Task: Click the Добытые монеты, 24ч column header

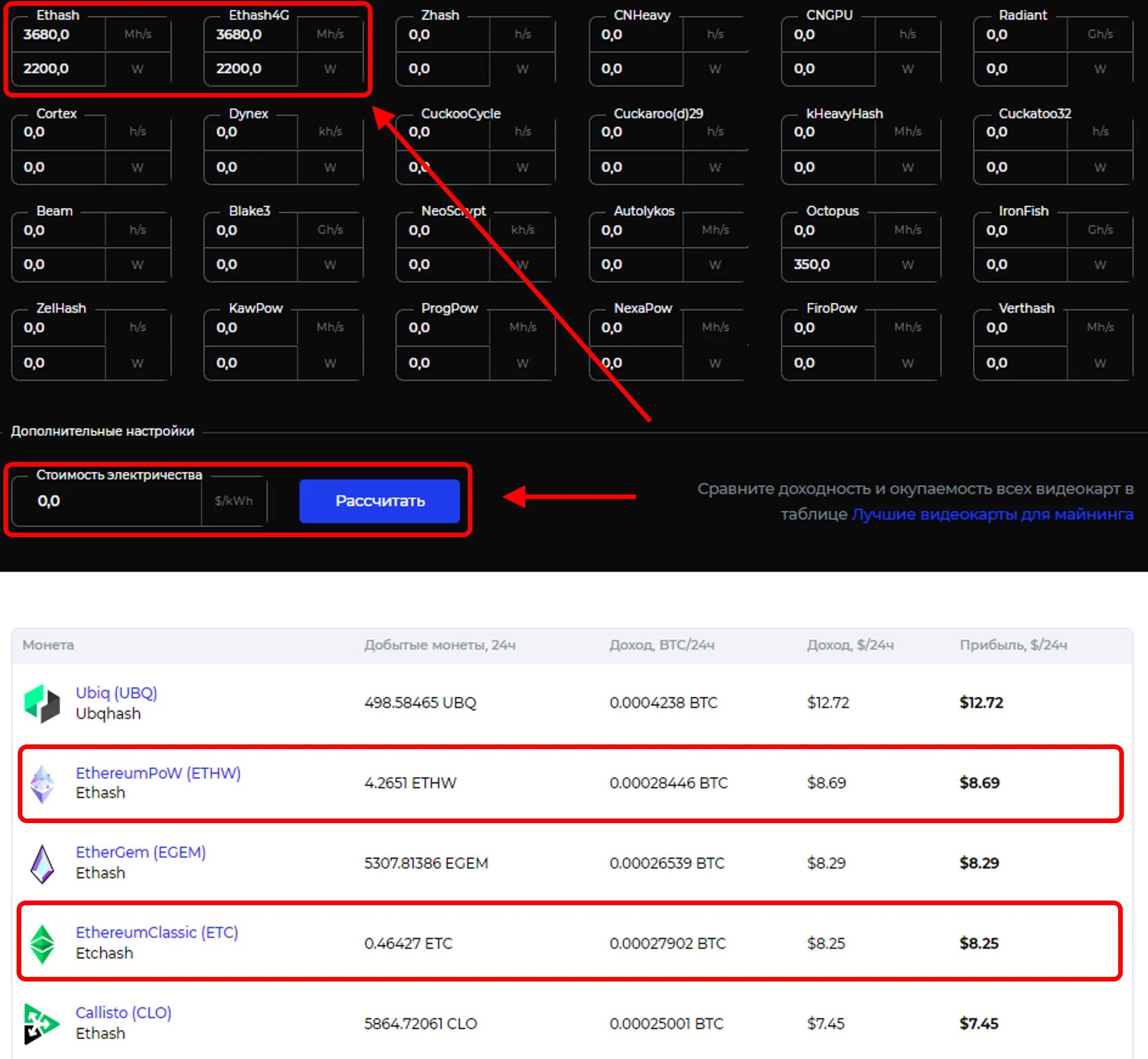Action: (440, 645)
